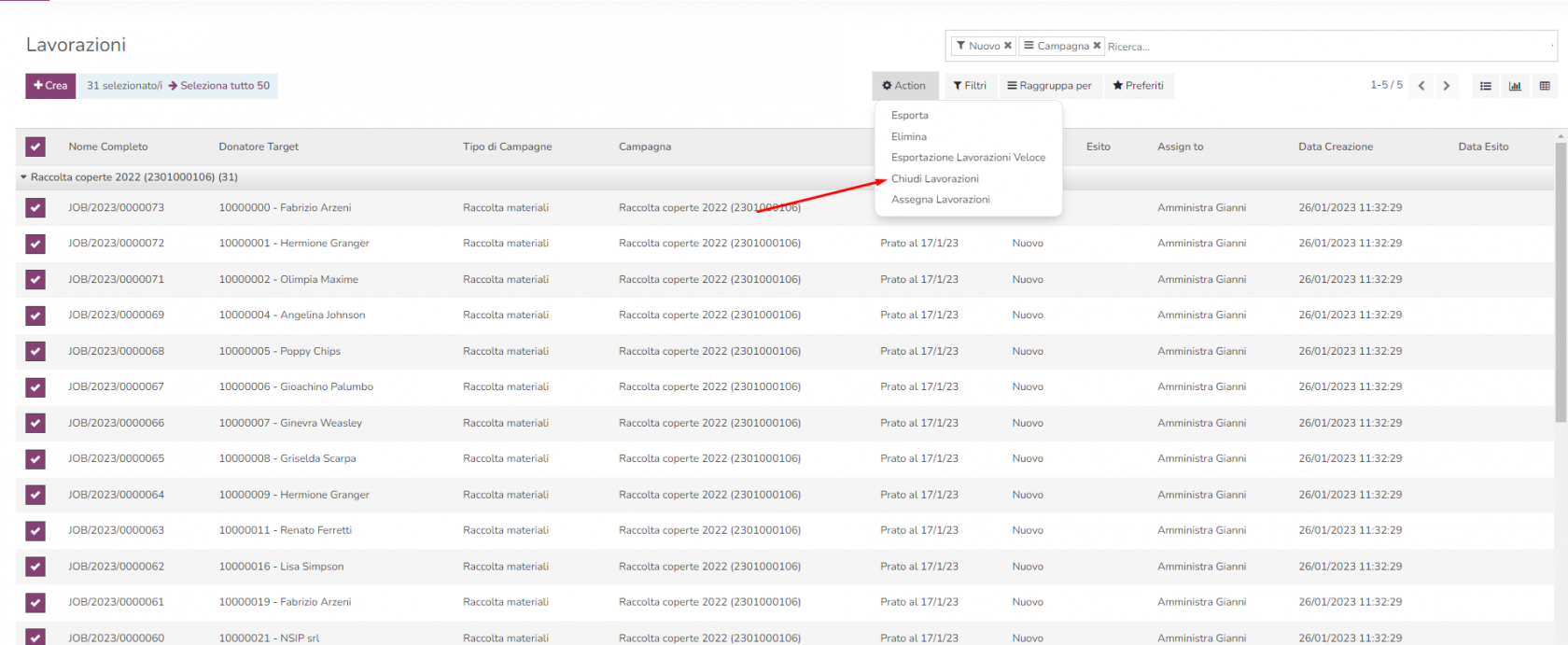Go to next page arrow
The height and width of the screenshot is (645, 1568).
1447,86
